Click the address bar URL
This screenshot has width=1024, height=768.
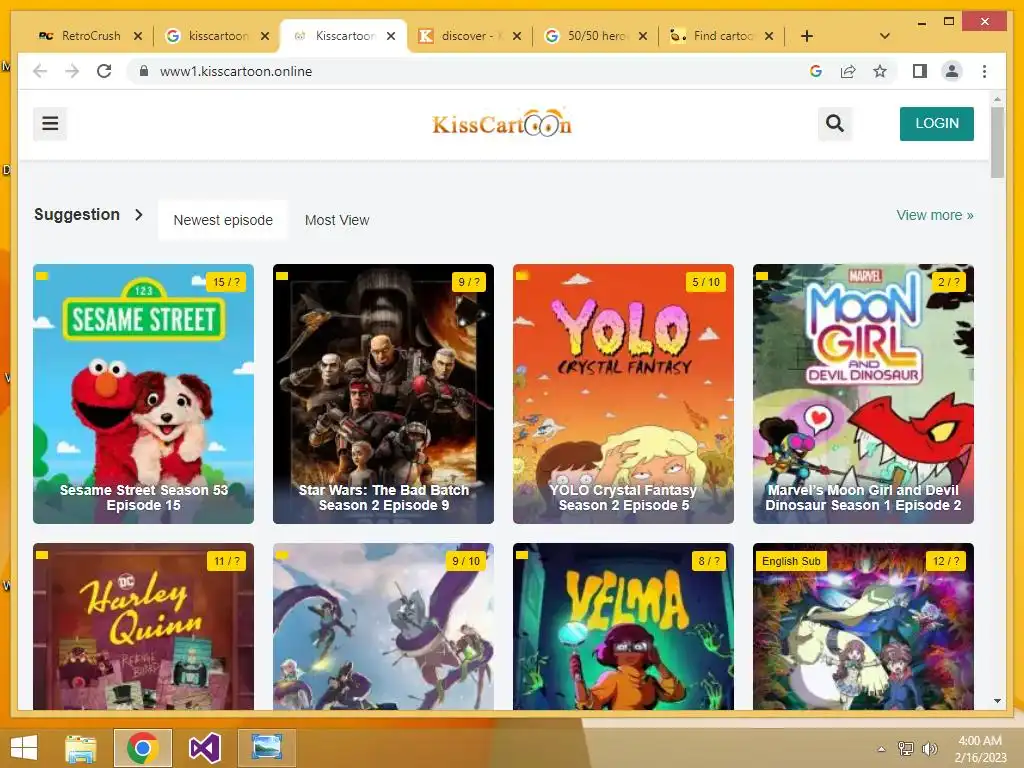point(236,71)
